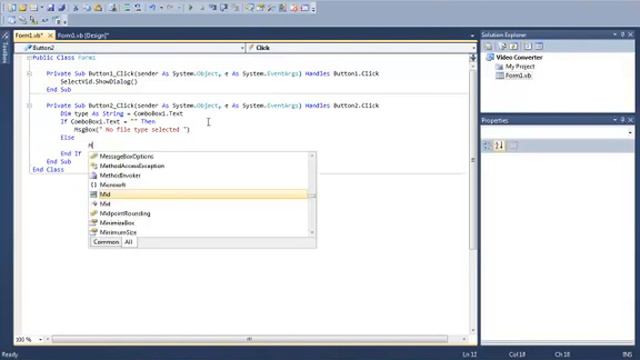The width and height of the screenshot is (640, 360).
Task: Toggle Alphabetical sort in Properties panel
Action: [x=499, y=145]
